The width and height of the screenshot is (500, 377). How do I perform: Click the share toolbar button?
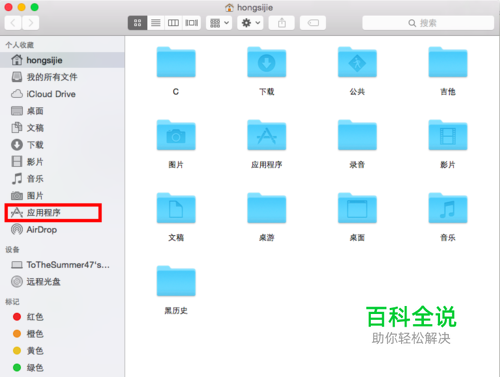click(x=282, y=23)
